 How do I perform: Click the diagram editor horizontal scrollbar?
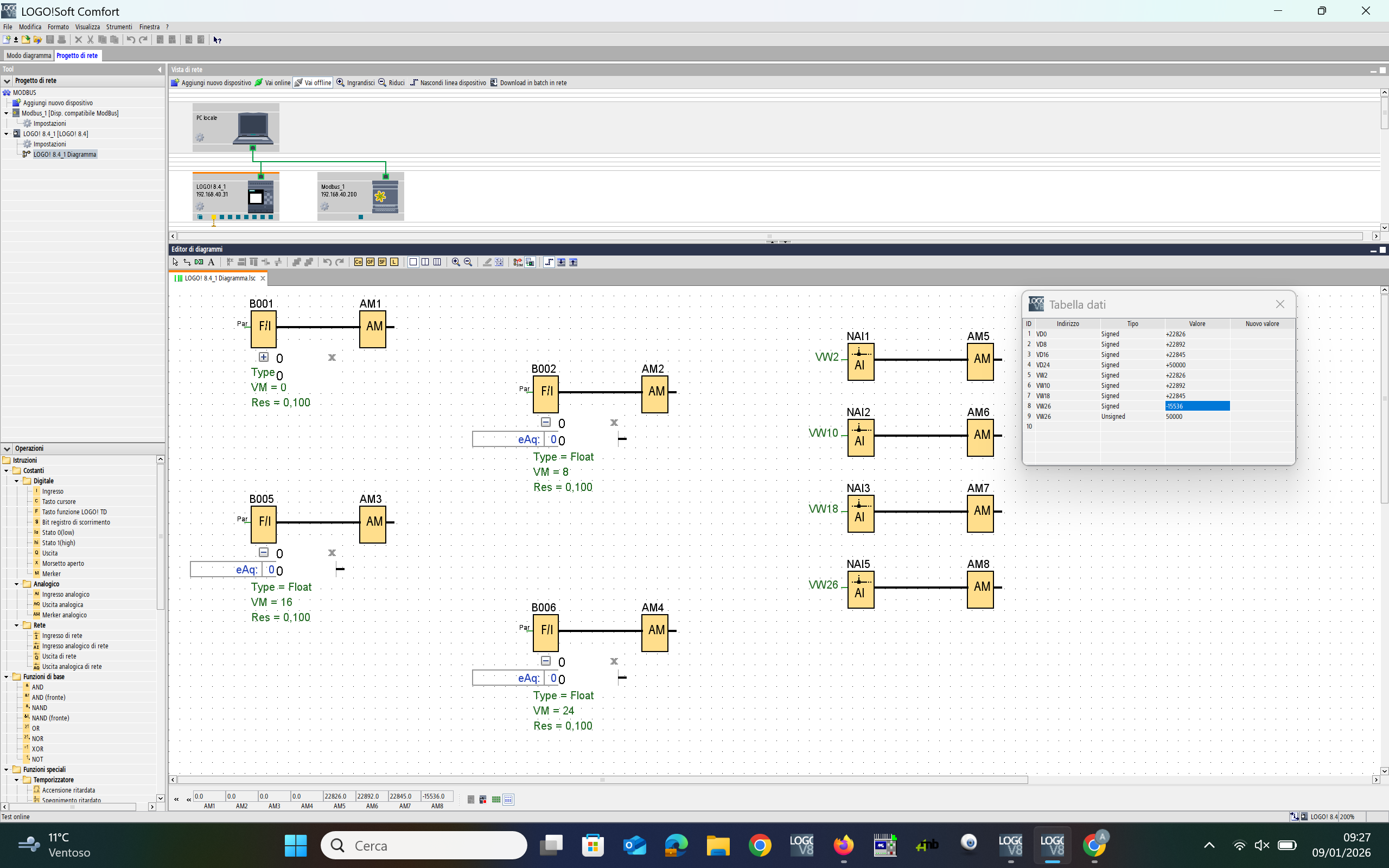pyautogui.click(x=603, y=780)
